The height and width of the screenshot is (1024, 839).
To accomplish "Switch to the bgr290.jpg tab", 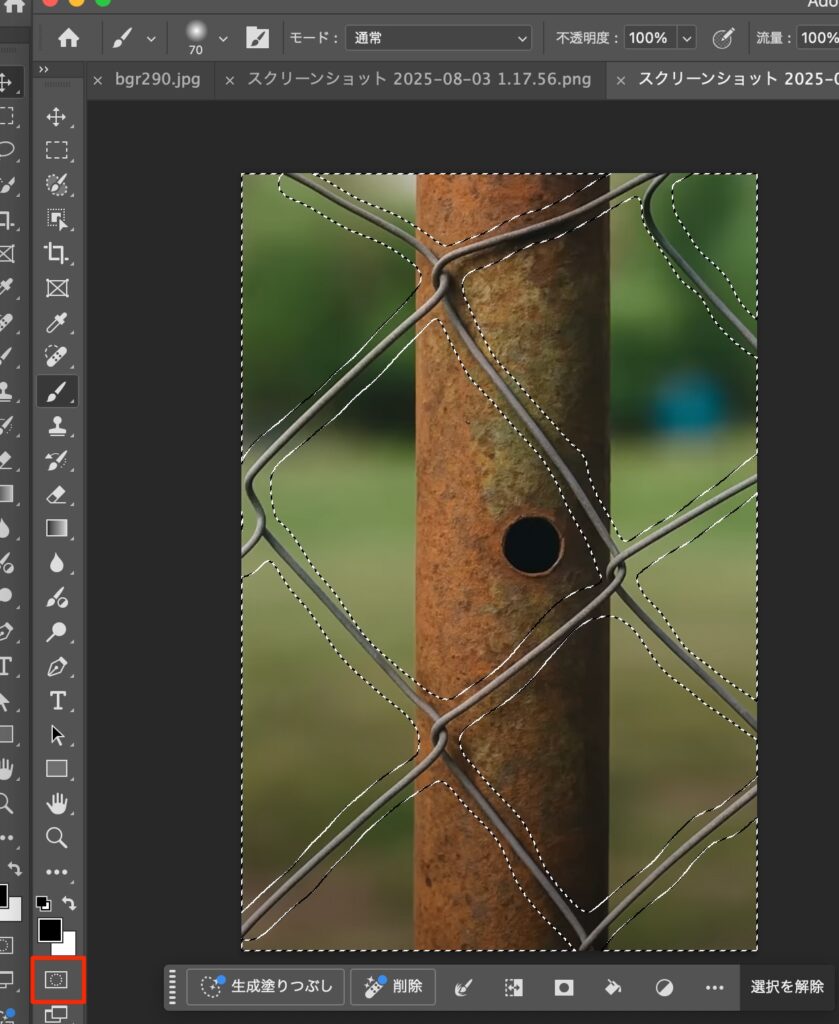I will coord(157,79).
